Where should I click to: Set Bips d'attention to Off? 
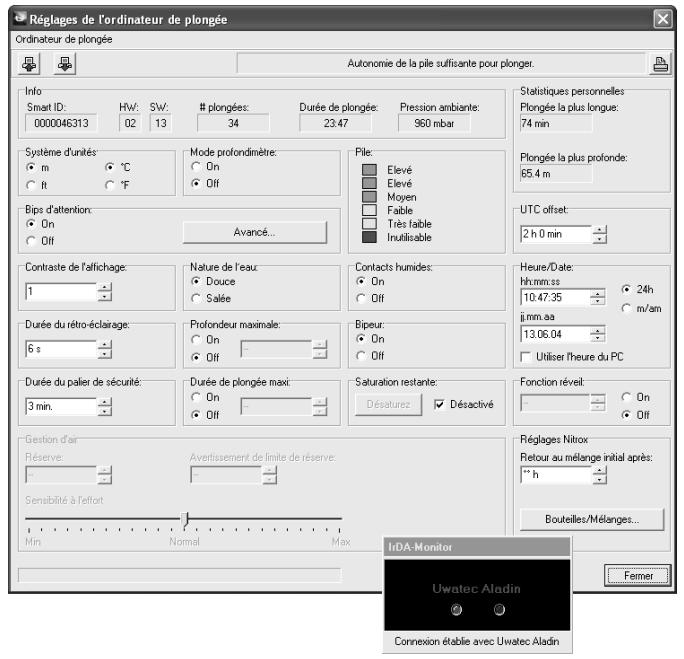(31, 241)
